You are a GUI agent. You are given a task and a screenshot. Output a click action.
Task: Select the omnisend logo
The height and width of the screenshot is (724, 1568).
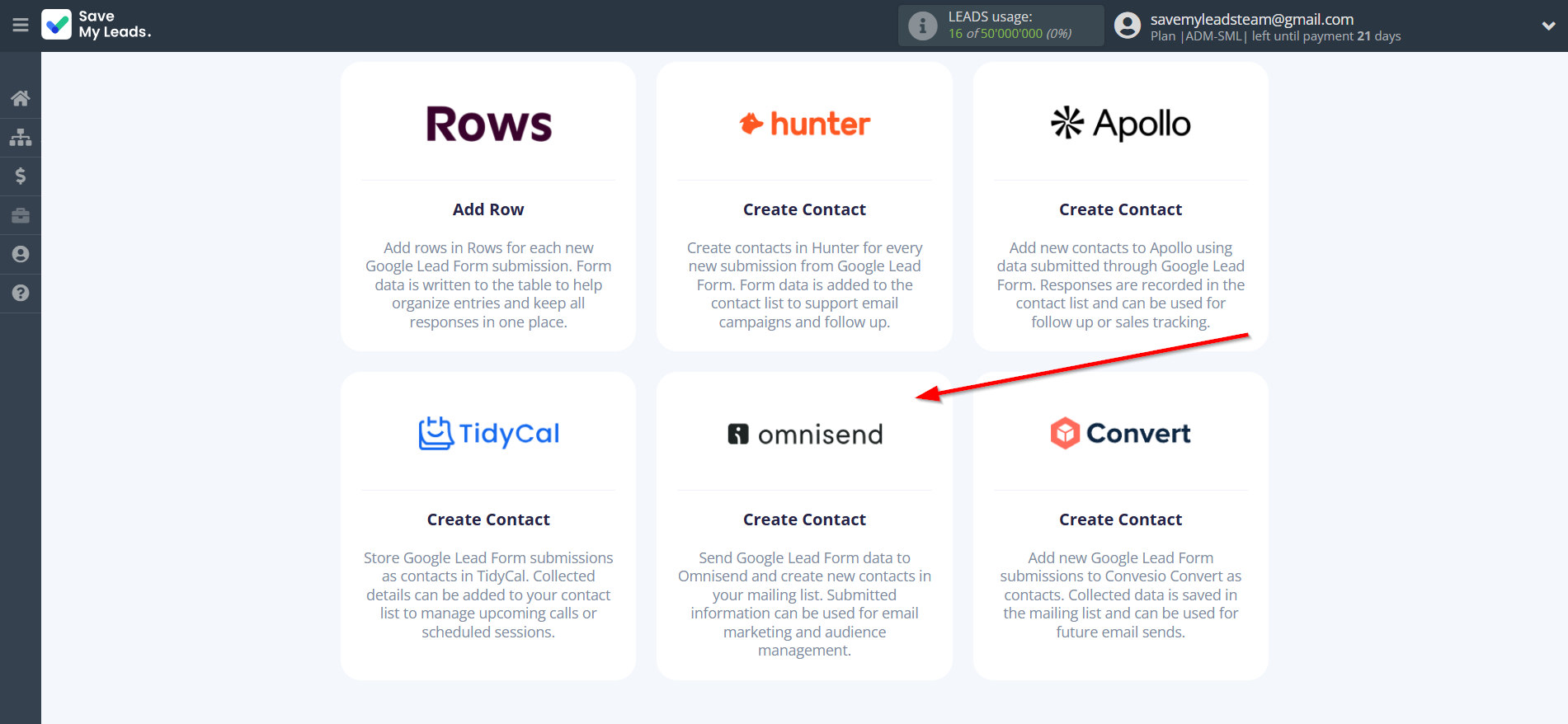804,435
